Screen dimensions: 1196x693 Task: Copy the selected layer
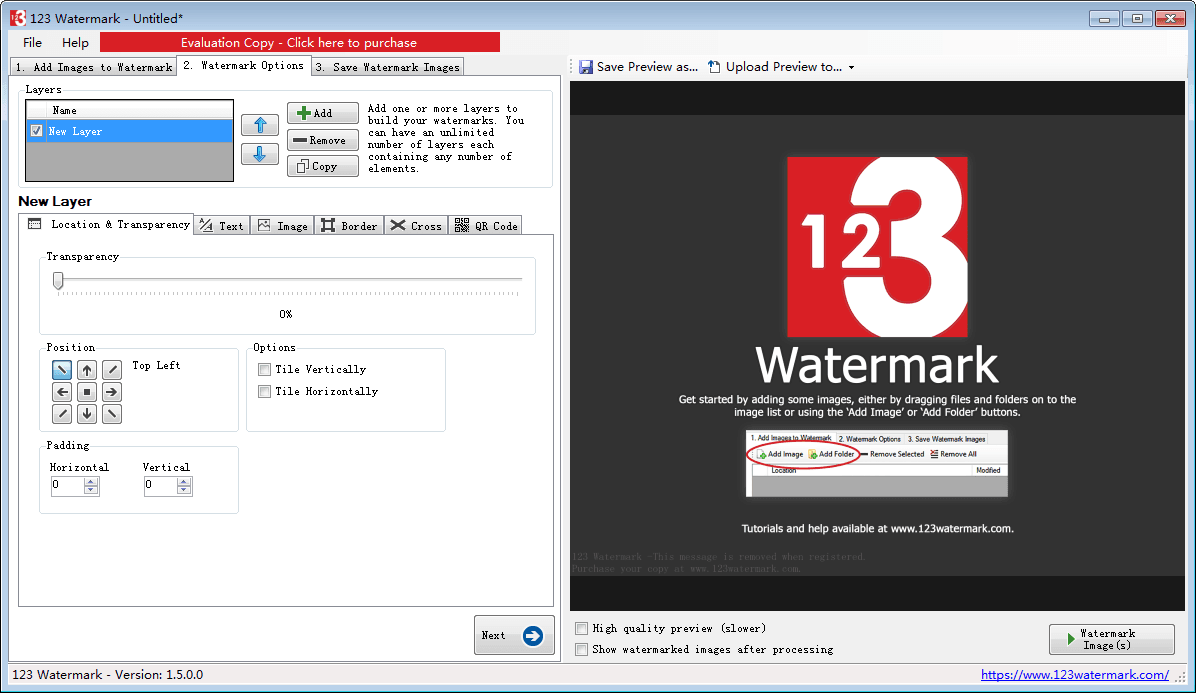point(323,166)
